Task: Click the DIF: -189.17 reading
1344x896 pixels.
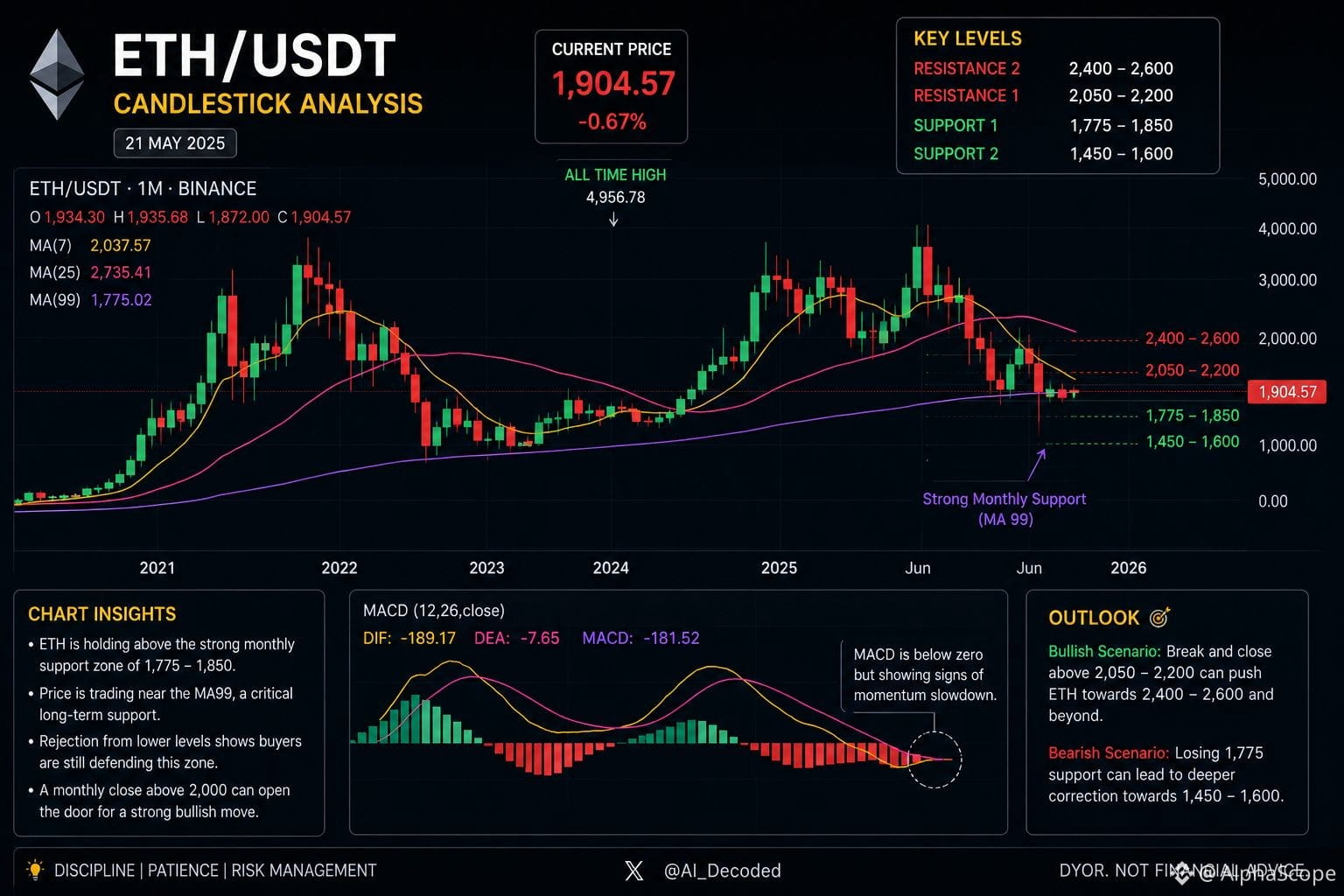Action: 409,638
